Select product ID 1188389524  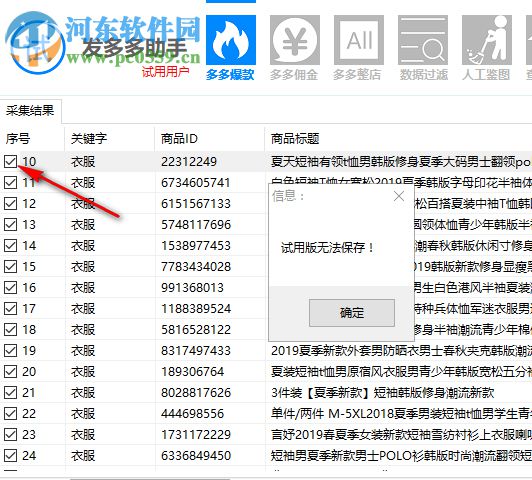[196, 309]
